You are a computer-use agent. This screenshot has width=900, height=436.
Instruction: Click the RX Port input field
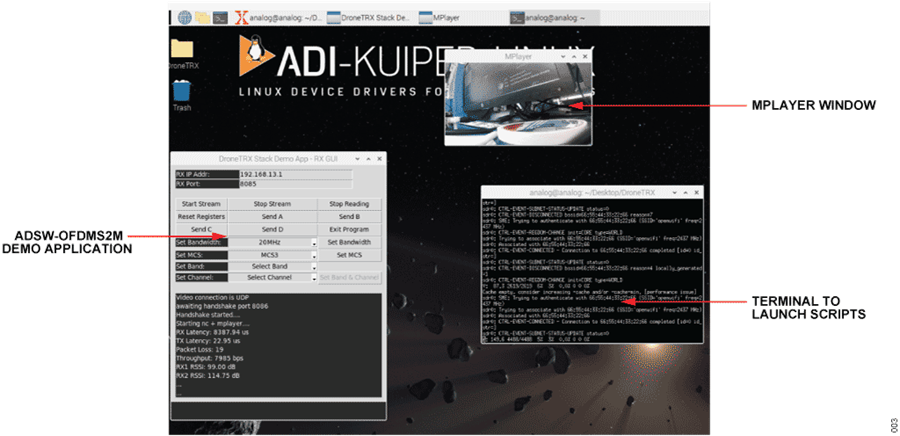[295, 183]
